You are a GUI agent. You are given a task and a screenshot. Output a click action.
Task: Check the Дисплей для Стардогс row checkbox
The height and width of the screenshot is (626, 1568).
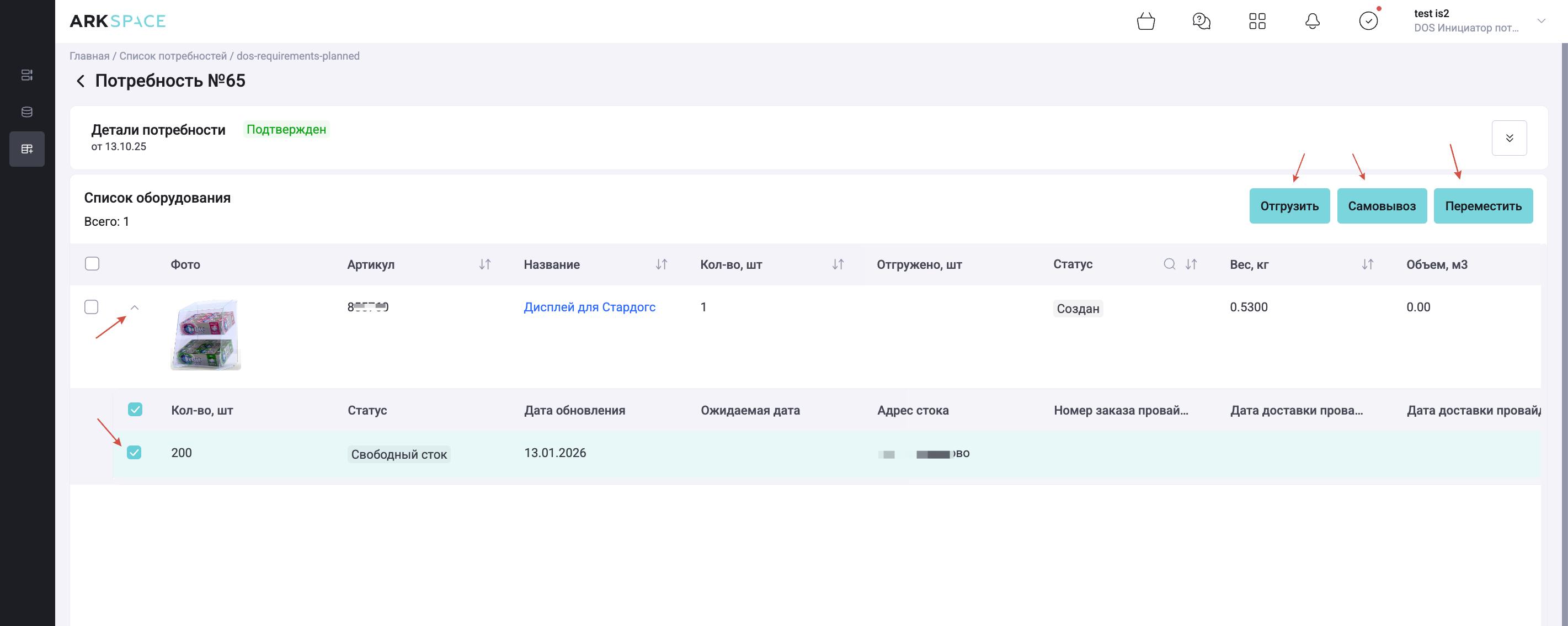[91, 307]
